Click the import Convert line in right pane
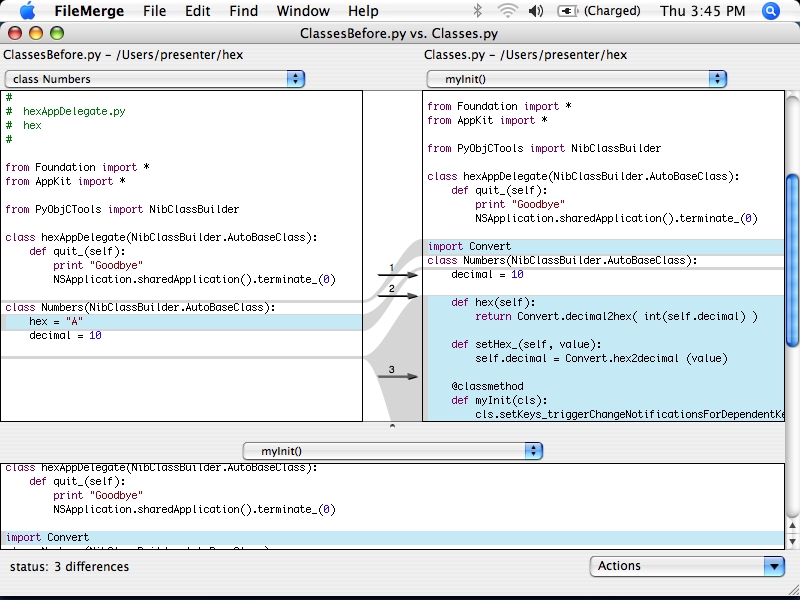Viewport: 800px width, 600px height. (x=604, y=246)
